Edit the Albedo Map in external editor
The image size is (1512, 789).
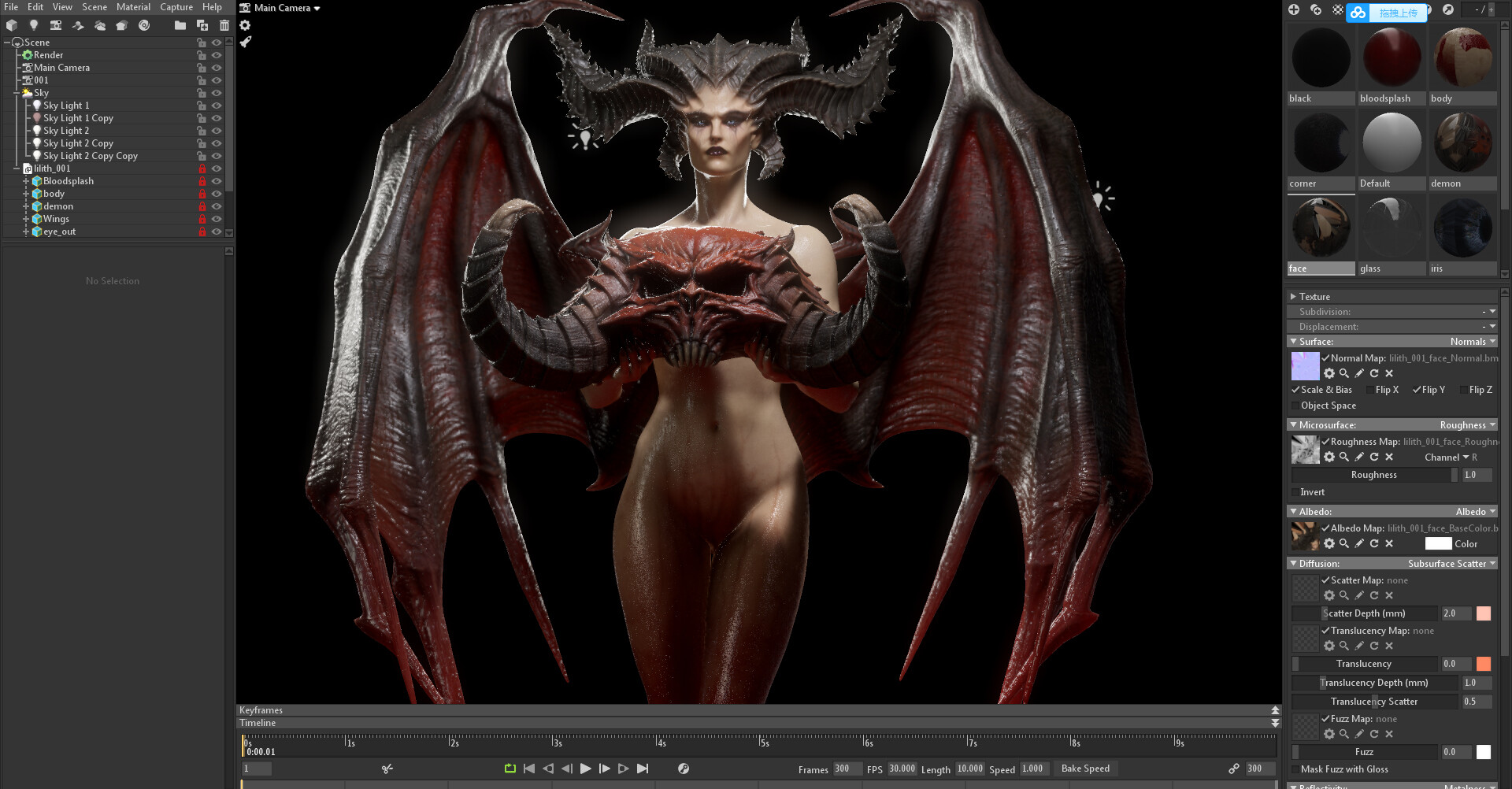(x=1359, y=543)
